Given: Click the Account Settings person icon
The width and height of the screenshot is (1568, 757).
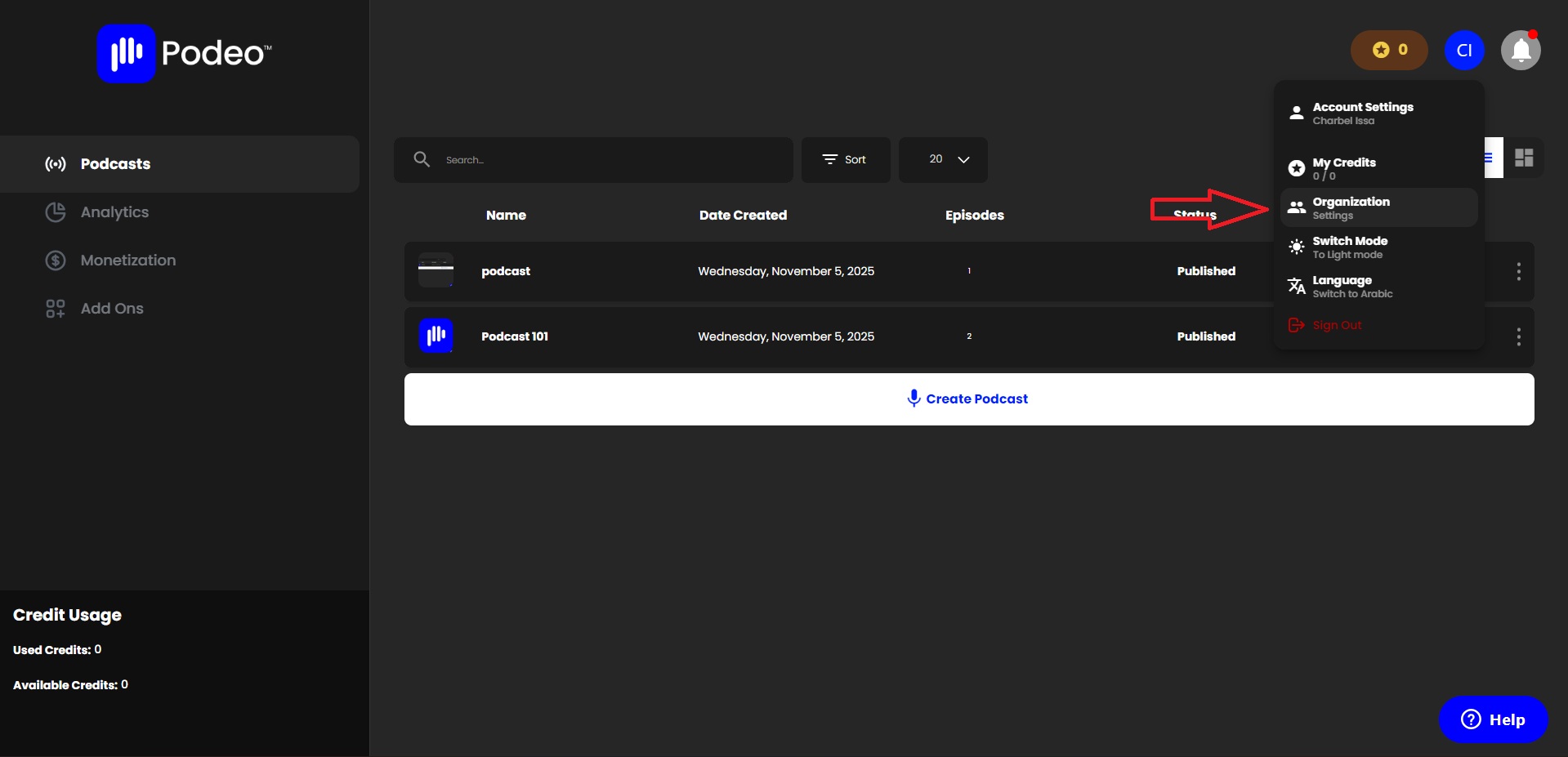Looking at the screenshot, I should coord(1296,113).
